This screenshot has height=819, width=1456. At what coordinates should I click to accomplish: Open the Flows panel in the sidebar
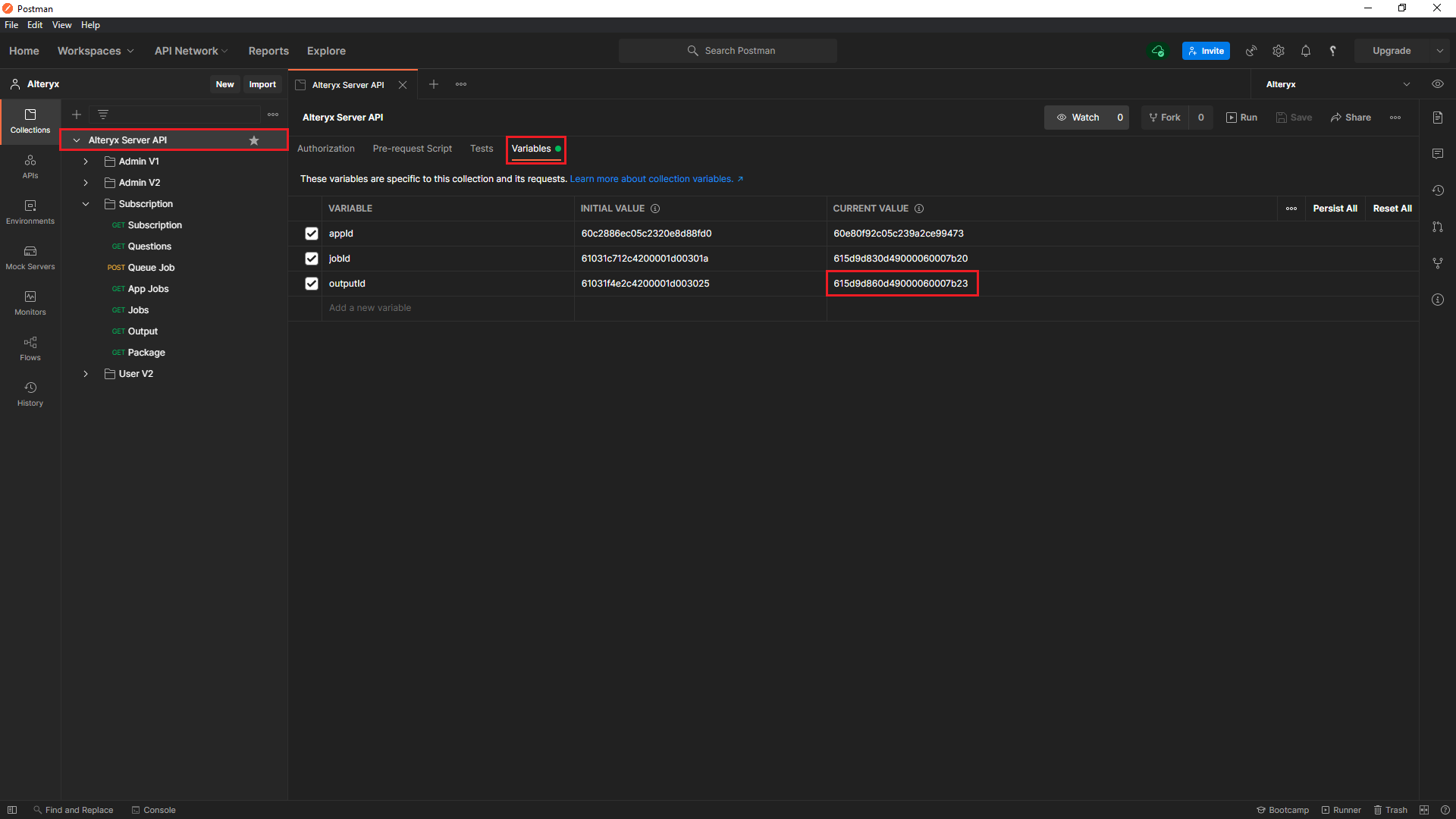(30, 349)
